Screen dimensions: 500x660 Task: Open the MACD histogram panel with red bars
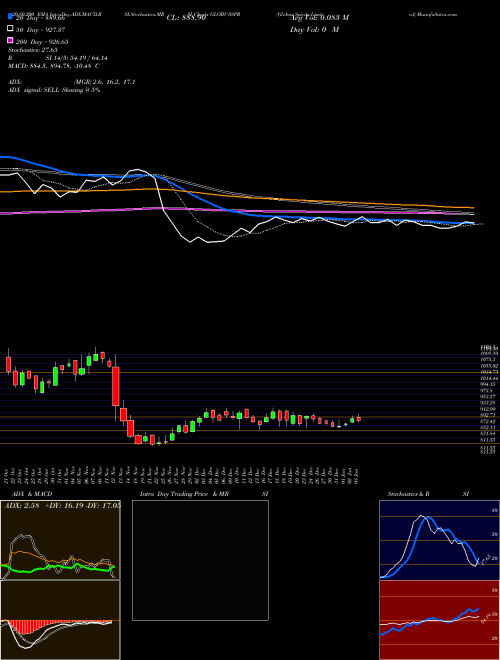pyautogui.click(x=60, y=620)
